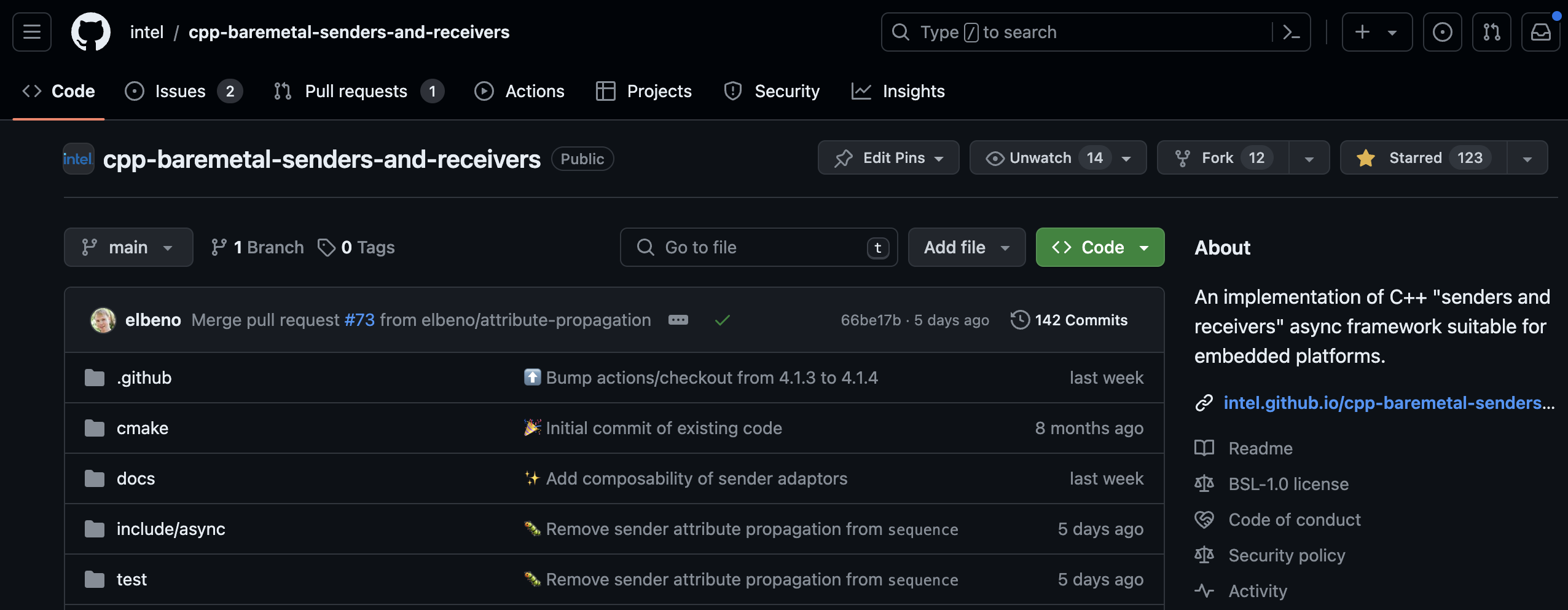Open the intel.github.io project website link
The image size is (1568, 610).
pos(1389,403)
